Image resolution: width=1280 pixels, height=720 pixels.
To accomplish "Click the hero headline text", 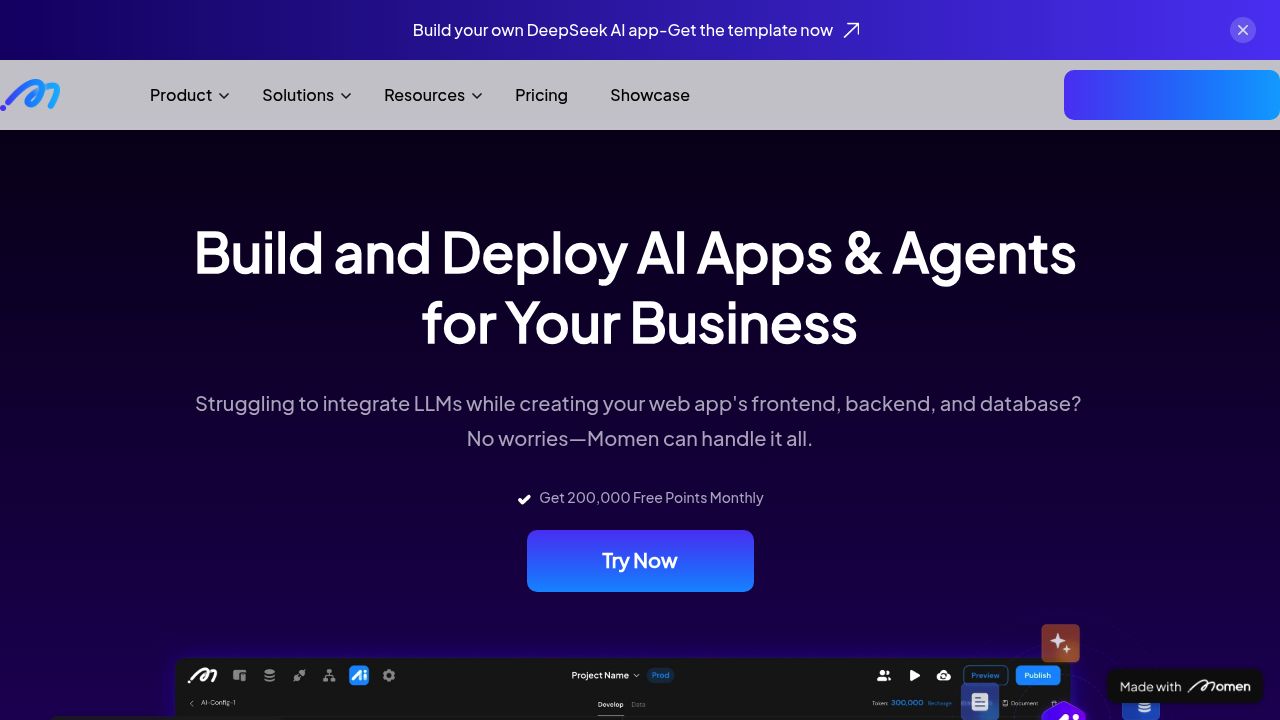I will [635, 288].
